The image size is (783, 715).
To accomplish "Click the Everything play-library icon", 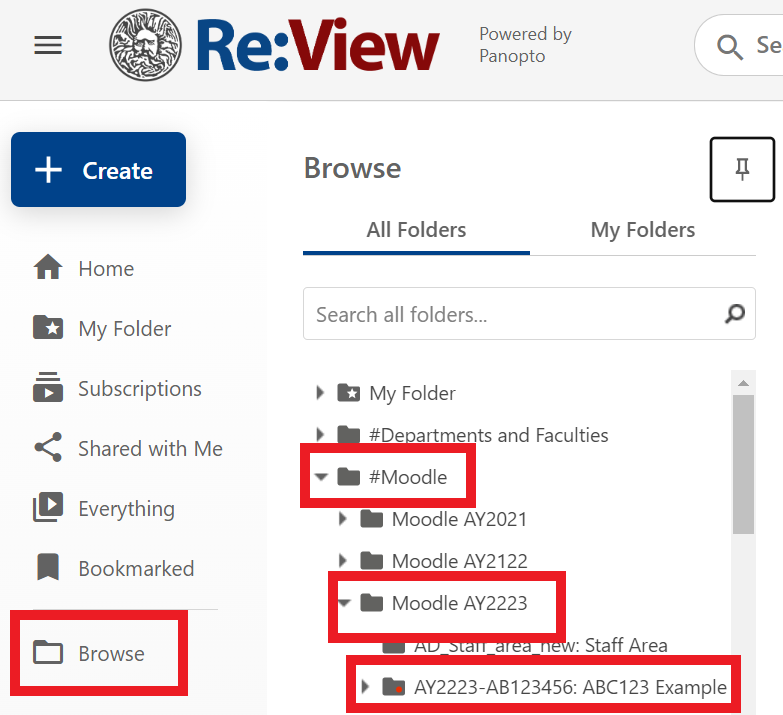I will point(48,507).
